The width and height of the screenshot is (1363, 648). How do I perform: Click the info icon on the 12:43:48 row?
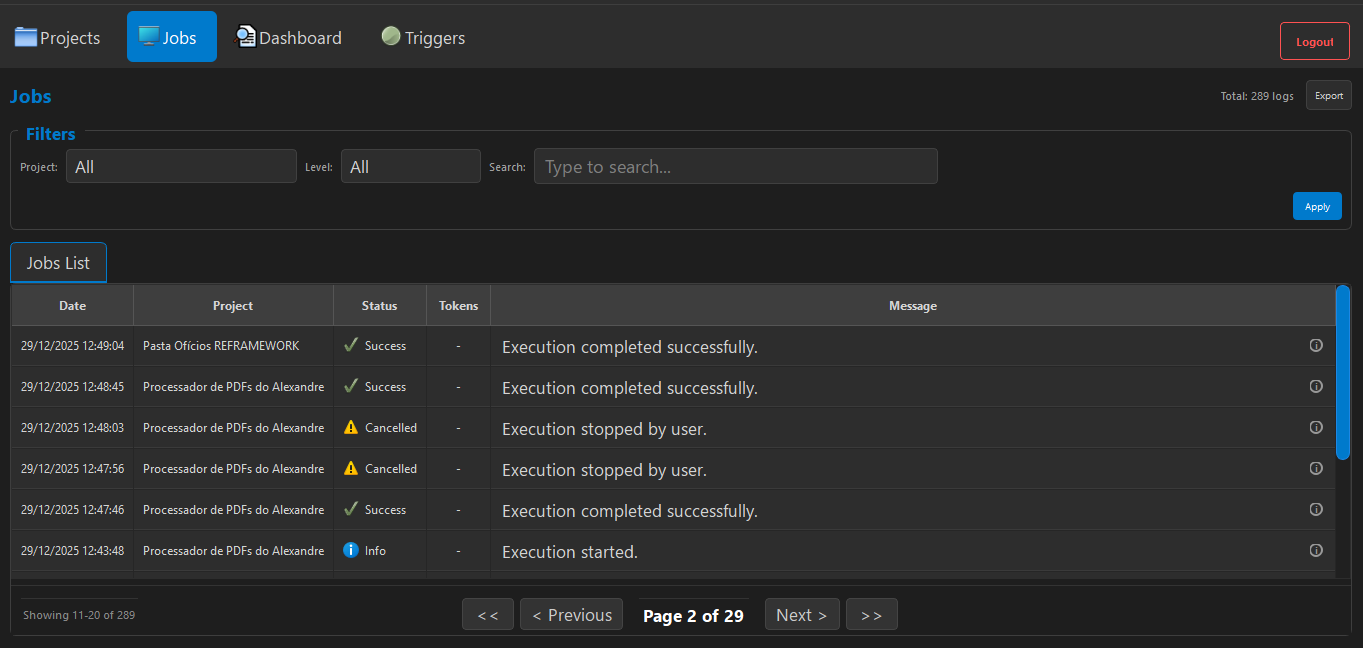tap(1316, 550)
